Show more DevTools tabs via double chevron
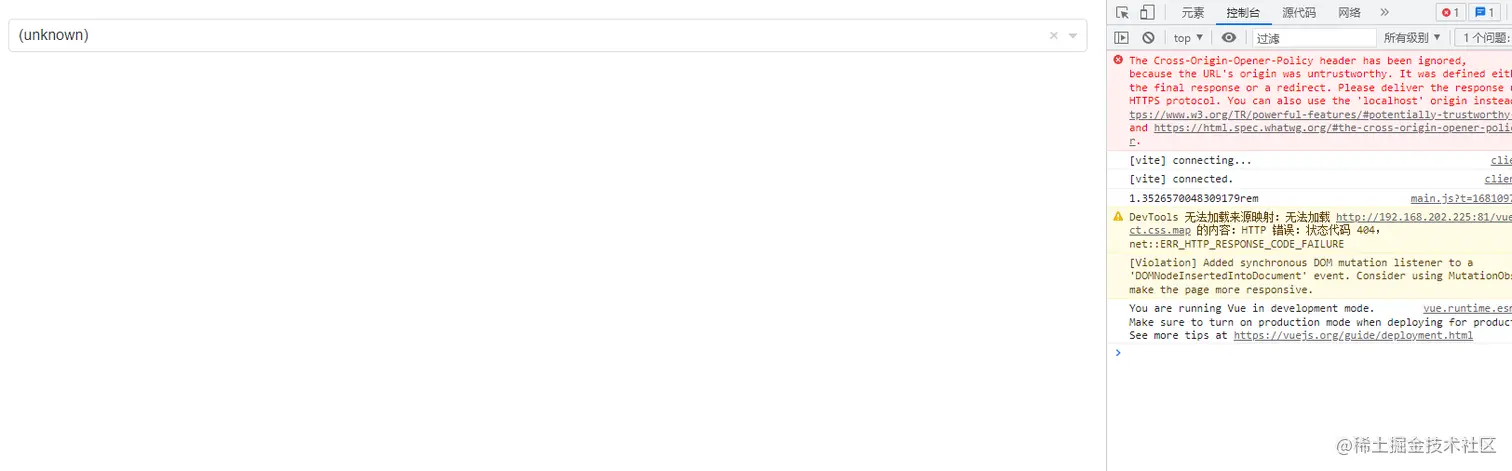The width and height of the screenshot is (1512, 471). 1384,12
